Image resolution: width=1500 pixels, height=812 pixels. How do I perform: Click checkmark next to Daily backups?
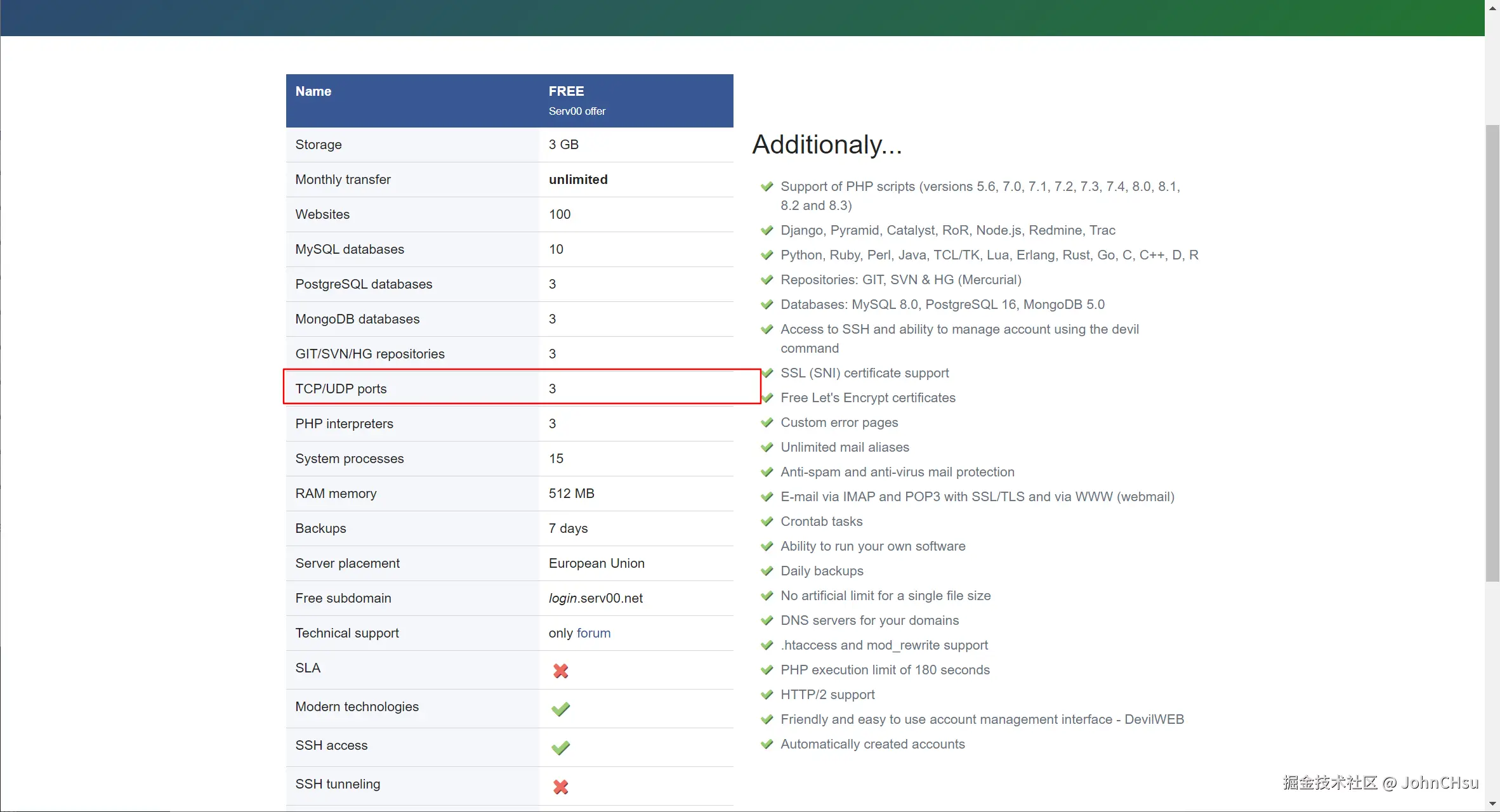(x=766, y=571)
